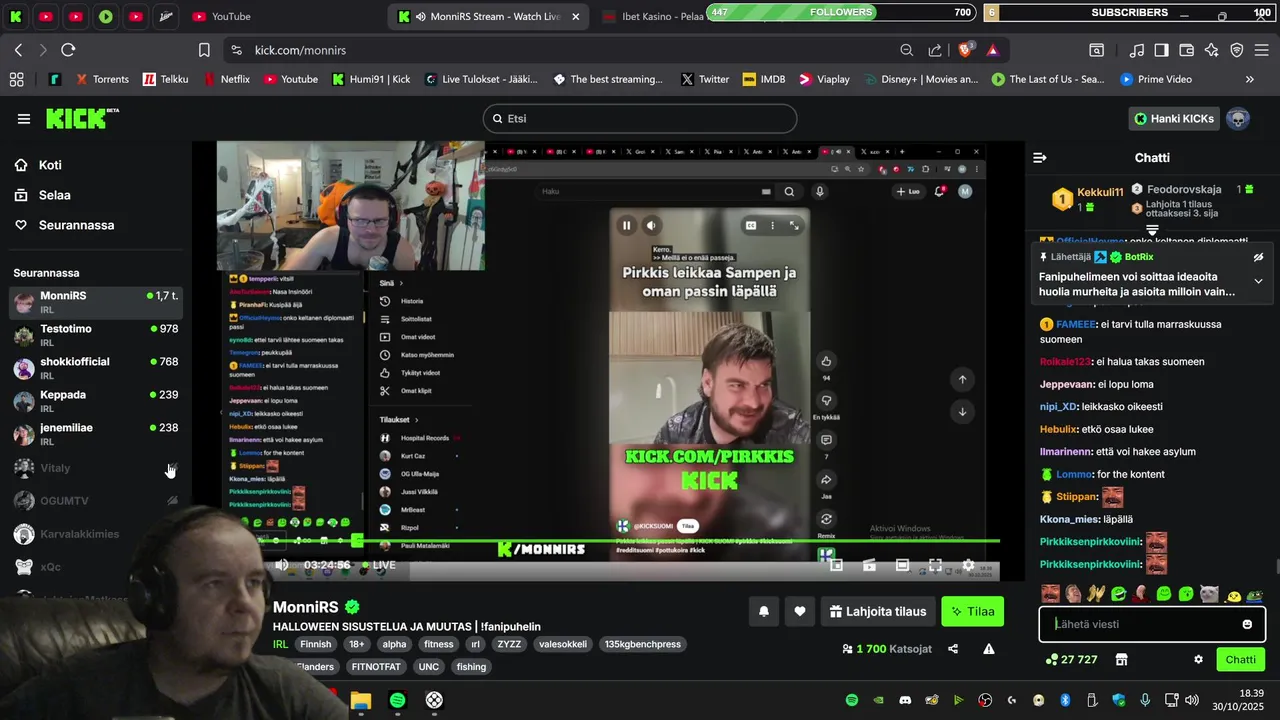1280x720 pixels.
Task: Click the valesokkeli tag
Action: (x=563, y=644)
